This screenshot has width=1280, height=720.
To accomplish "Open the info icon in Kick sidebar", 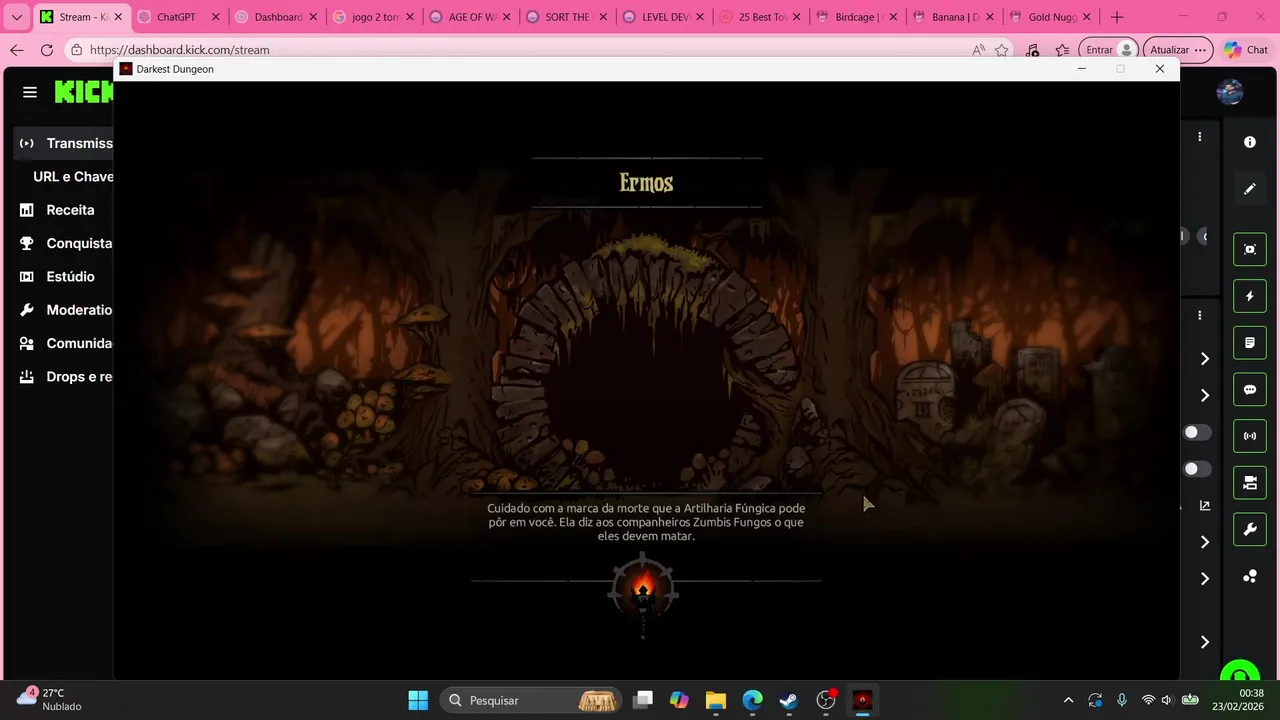I will coord(1250,142).
